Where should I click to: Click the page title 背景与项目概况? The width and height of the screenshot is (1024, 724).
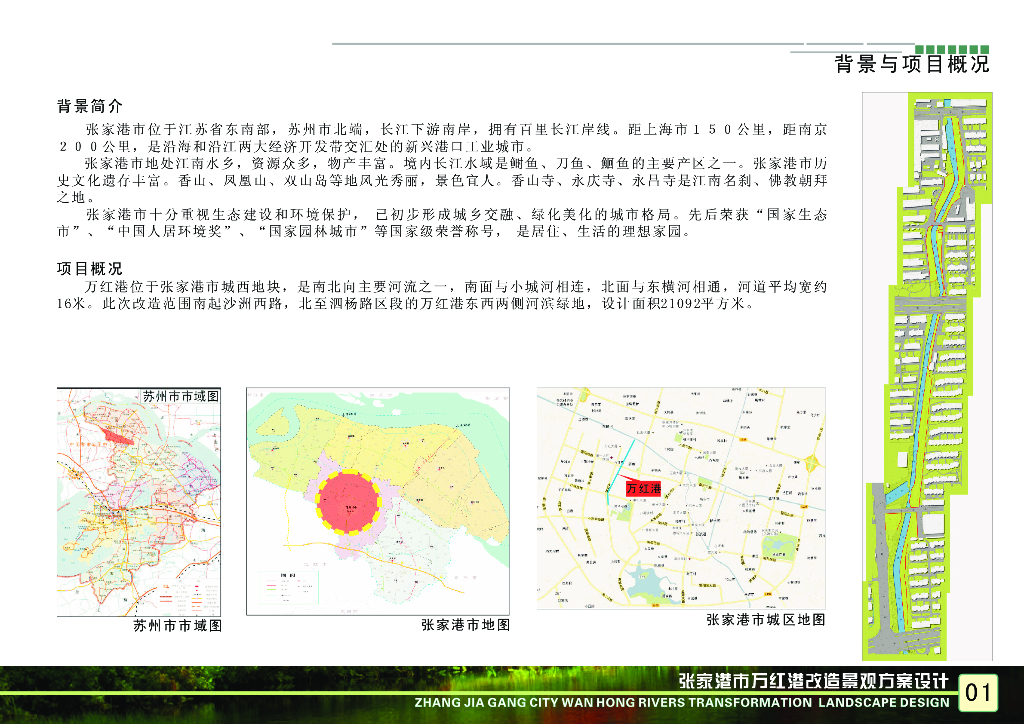point(912,64)
